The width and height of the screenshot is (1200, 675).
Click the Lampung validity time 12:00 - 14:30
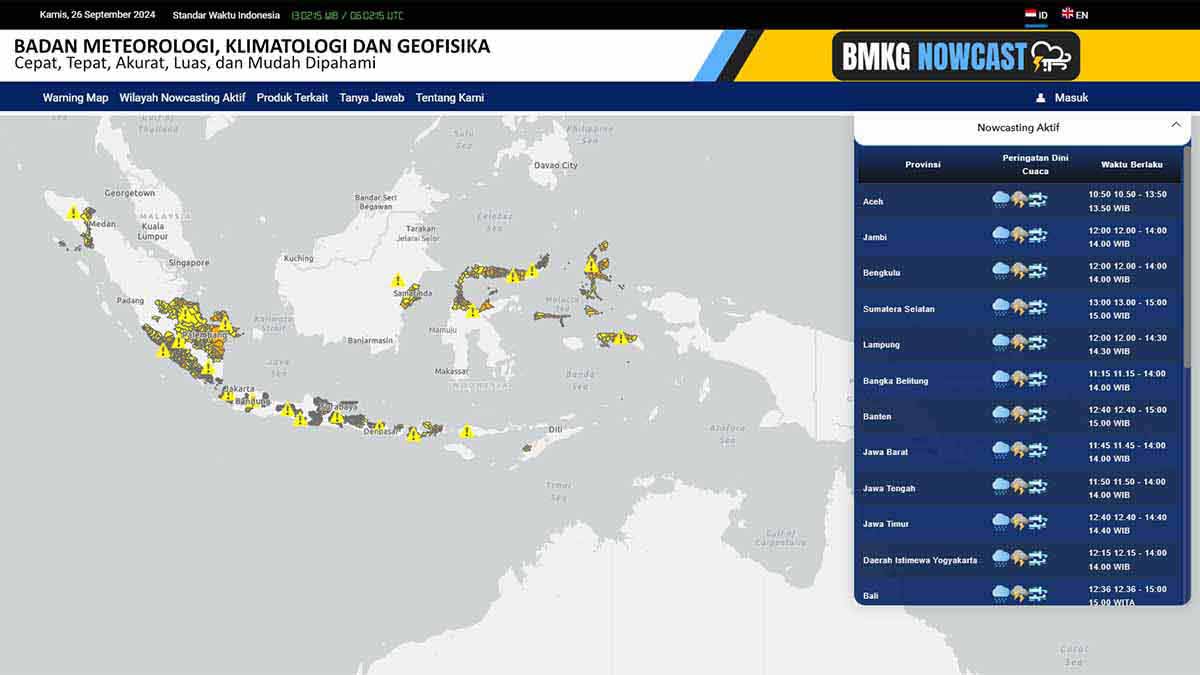point(1127,345)
